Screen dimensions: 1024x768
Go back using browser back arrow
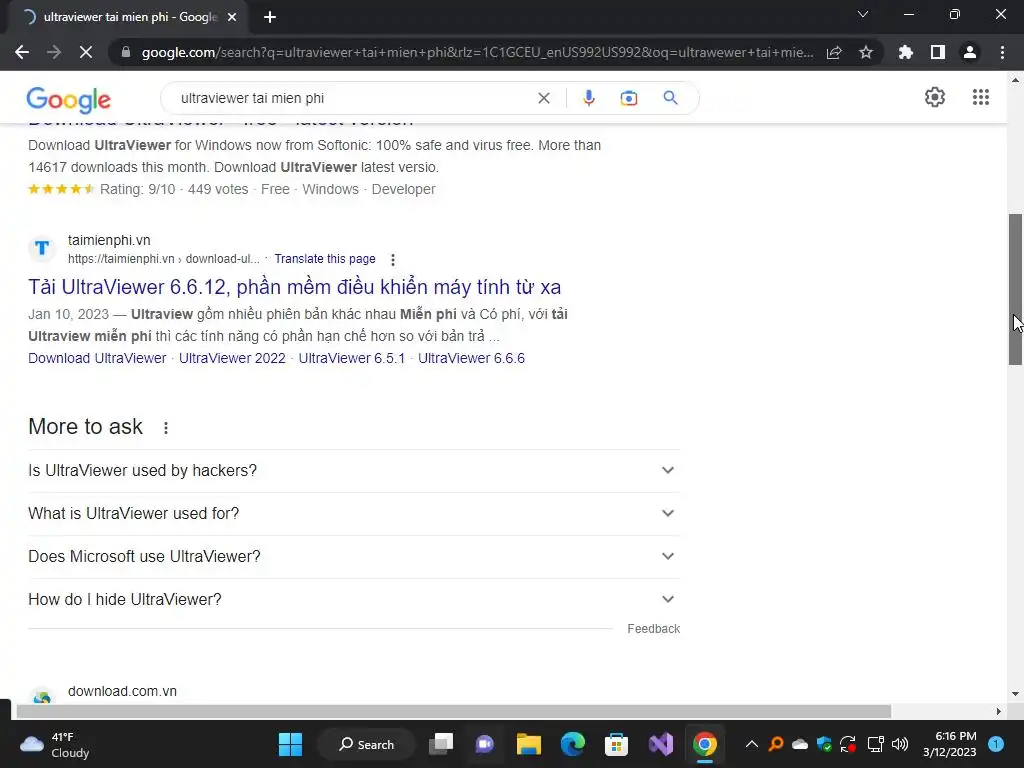pos(22,52)
